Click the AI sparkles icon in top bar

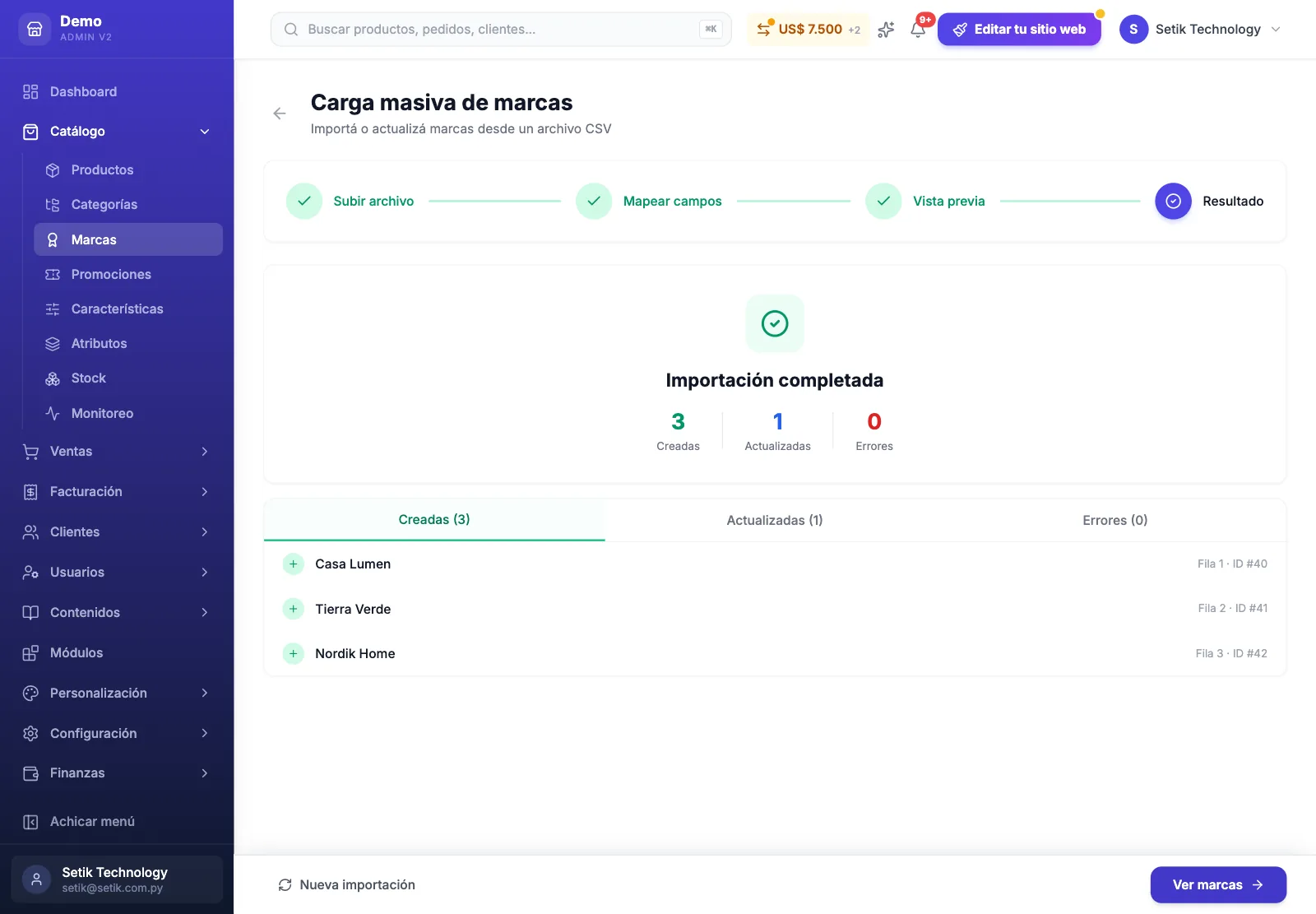click(886, 30)
